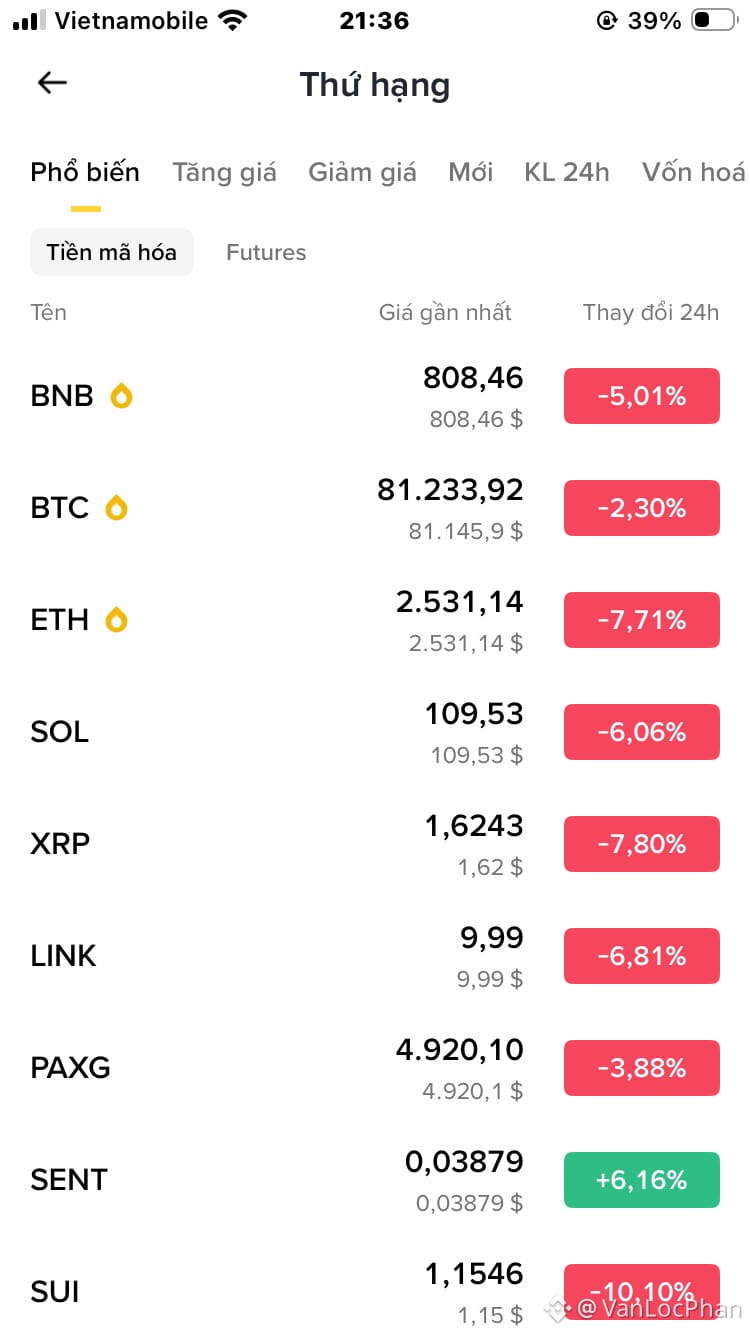
Task: Select the Futures filter
Action: click(x=266, y=252)
